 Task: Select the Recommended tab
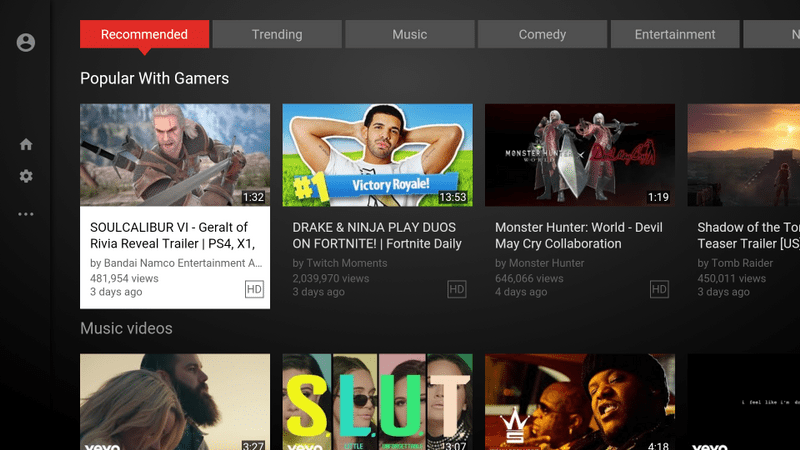(x=144, y=34)
